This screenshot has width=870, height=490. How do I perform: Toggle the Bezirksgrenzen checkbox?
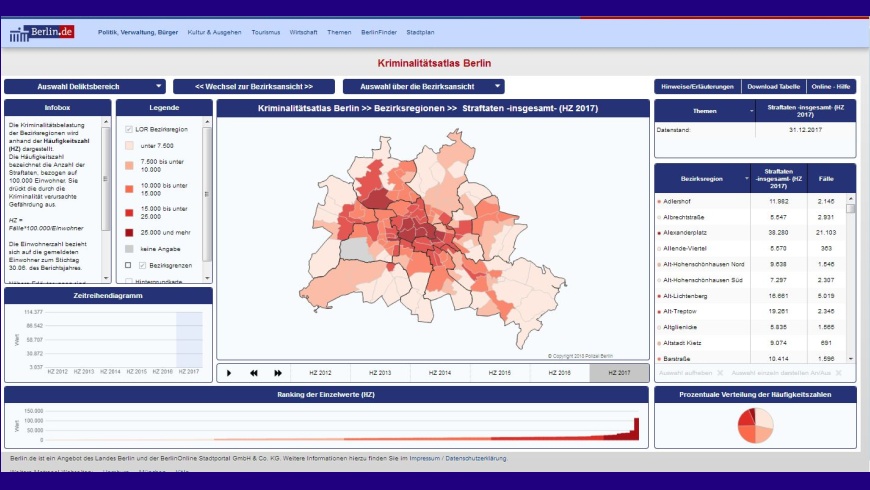point(142,265)
